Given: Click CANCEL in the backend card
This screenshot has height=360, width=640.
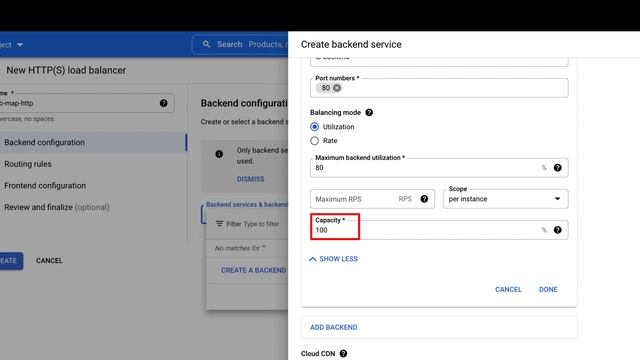Looking at the screenshot, I should click(508, 289).
